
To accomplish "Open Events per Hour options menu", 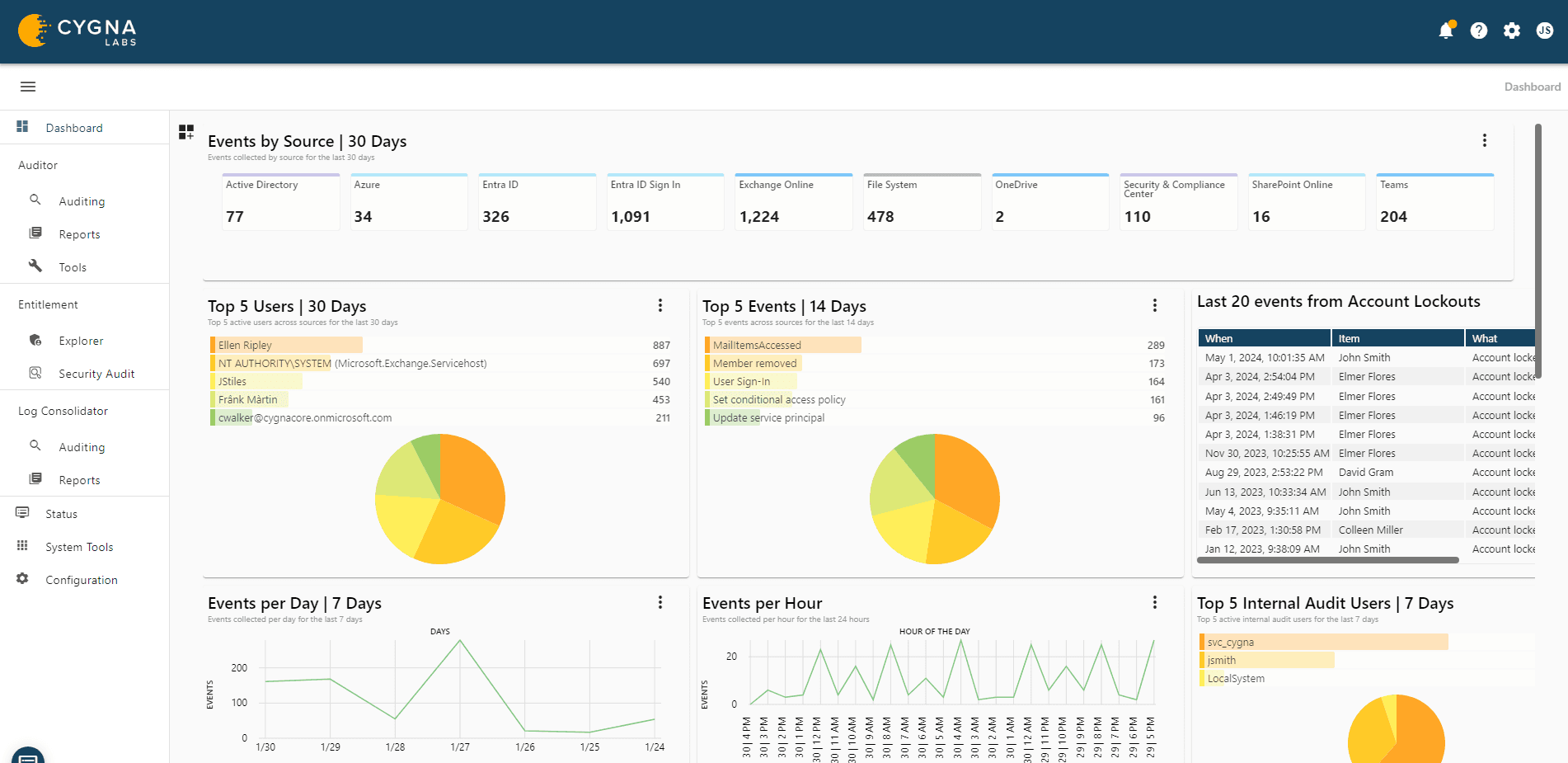I will [x=1155, y=603].
